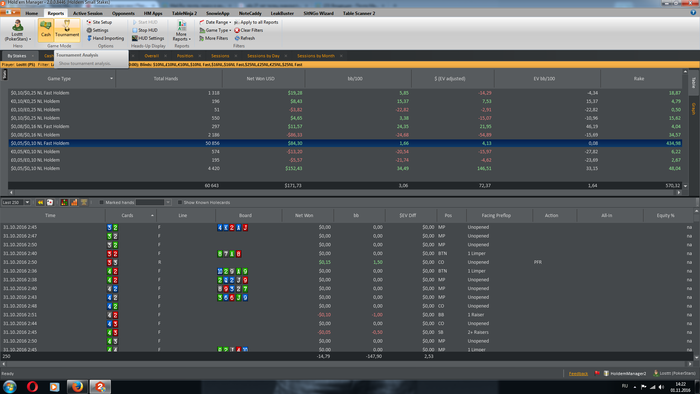Image resolution: width=700 pixels, height=394 pixels.
Task: Sort by the Net Won USD column
Action: click(261, 79)
